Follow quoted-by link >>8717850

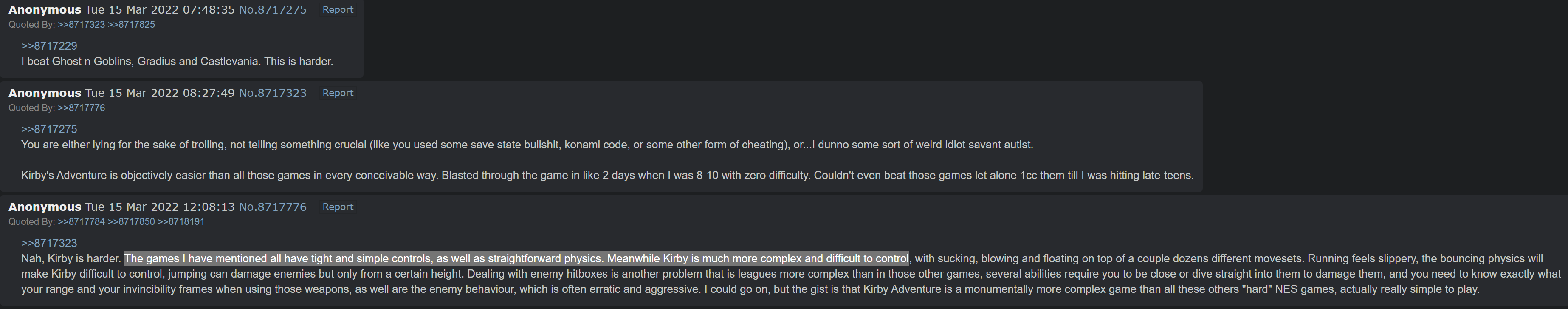(x=132, y=222)
